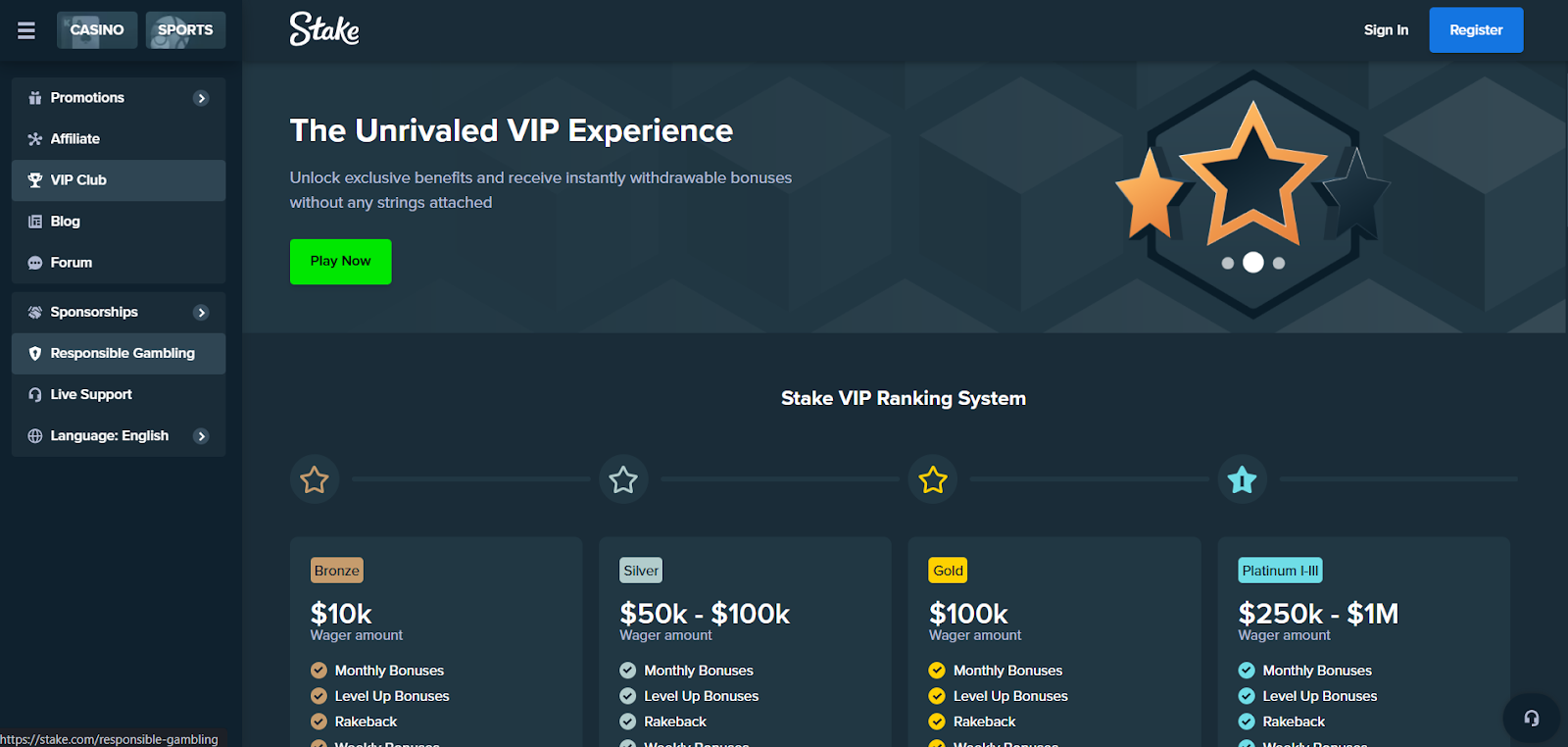Click The Unrivaled VIP Experience heading
The image size is (1568, 747).
pyautogui.click(x=512, y=130)
